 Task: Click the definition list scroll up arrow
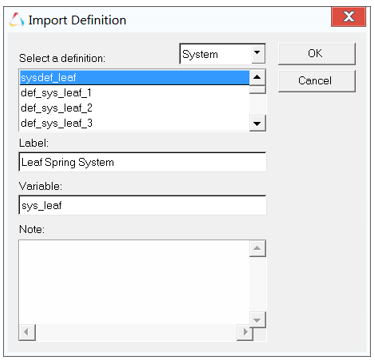pyautogui.click(x=257, y=77)
